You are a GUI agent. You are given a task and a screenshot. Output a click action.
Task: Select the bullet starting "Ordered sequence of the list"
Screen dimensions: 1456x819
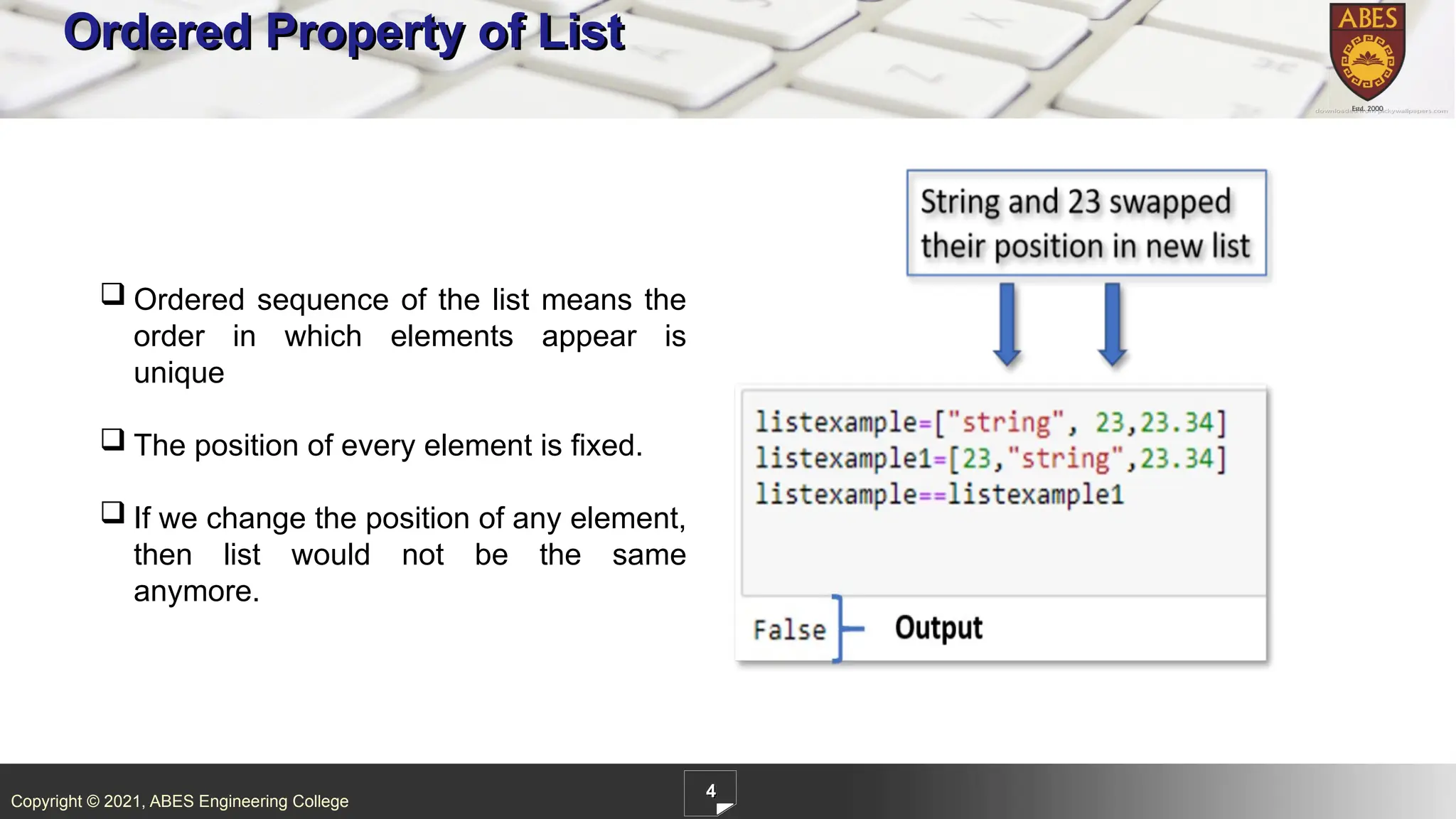pyautogui.click(x=409, y=336)
